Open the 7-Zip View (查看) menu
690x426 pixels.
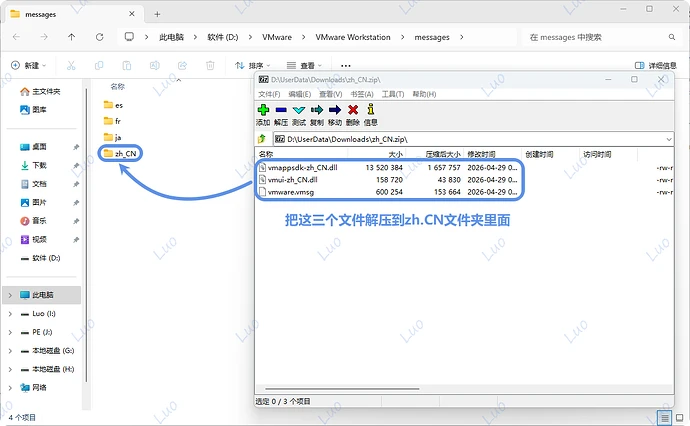330,94
